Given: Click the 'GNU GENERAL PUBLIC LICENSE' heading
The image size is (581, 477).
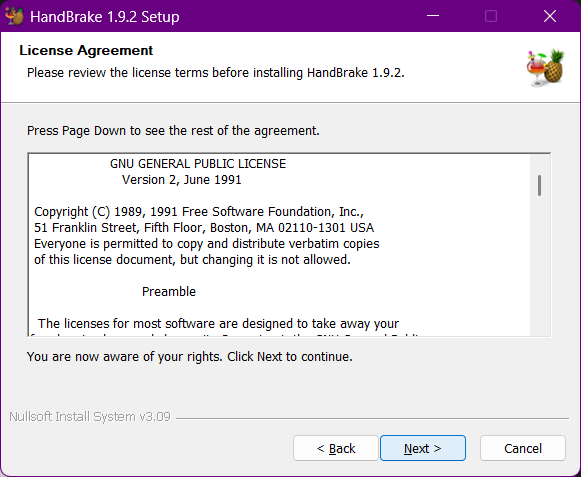Looking at the screenshot, I should [198, 164].
